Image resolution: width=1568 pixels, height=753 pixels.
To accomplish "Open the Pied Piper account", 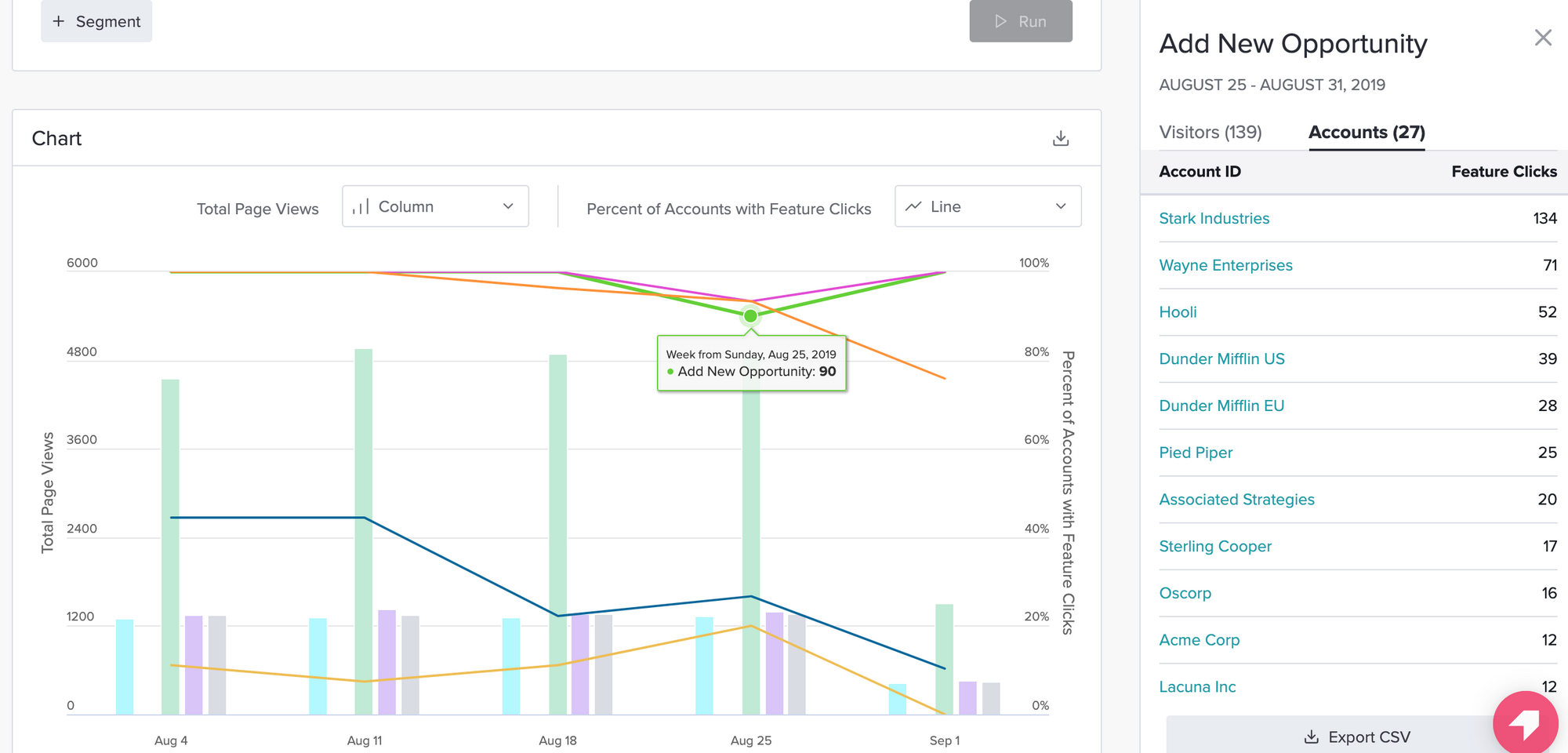I will tap(1196, 453).
